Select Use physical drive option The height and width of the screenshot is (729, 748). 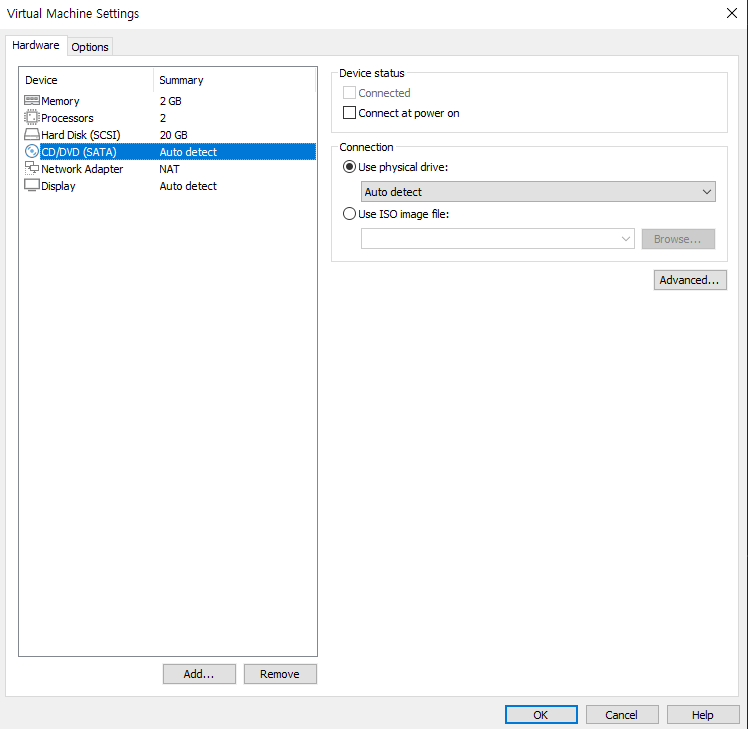(349, 167)
